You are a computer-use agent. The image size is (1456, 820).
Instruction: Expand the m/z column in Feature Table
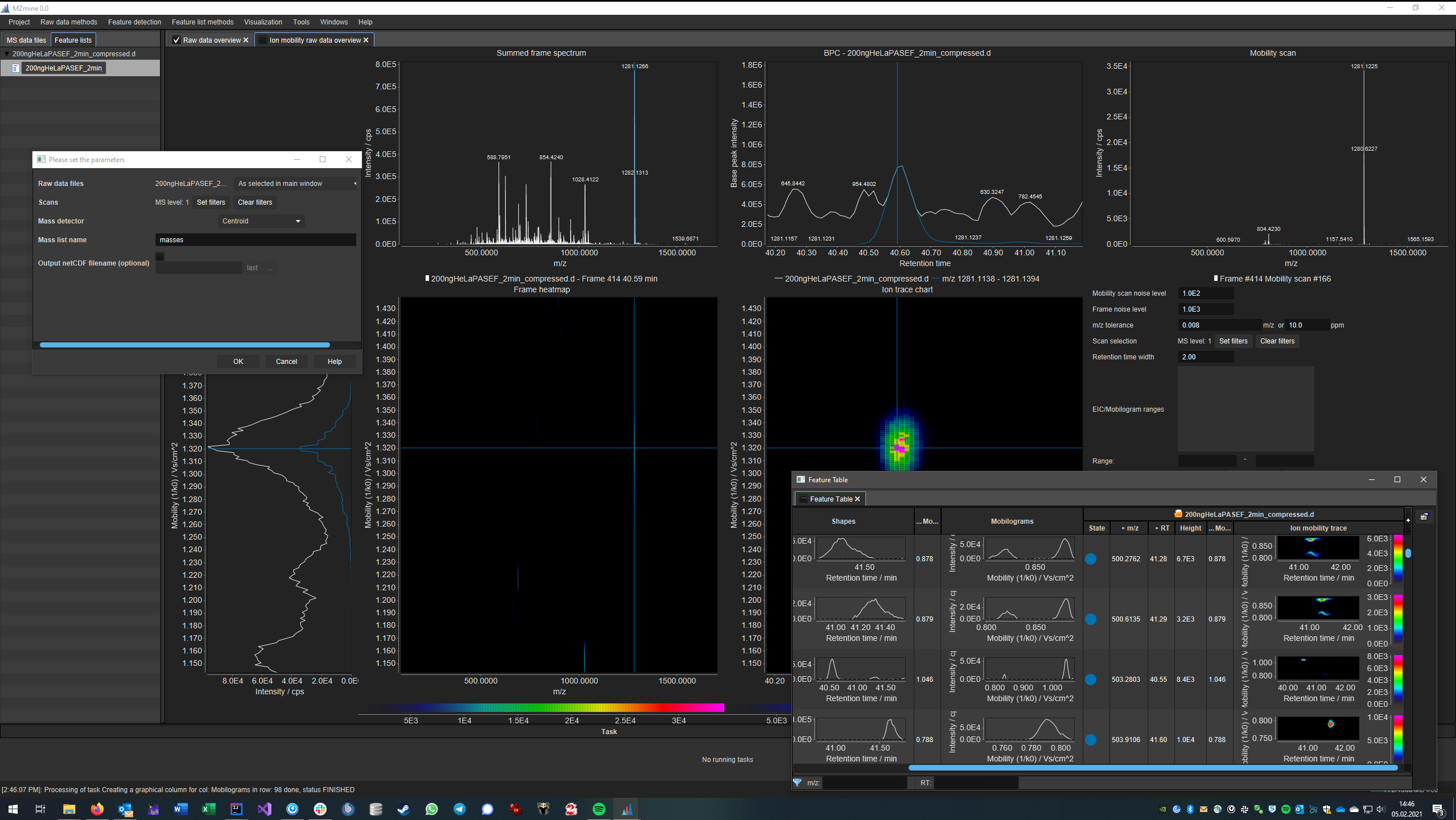tap(1123, 528)
